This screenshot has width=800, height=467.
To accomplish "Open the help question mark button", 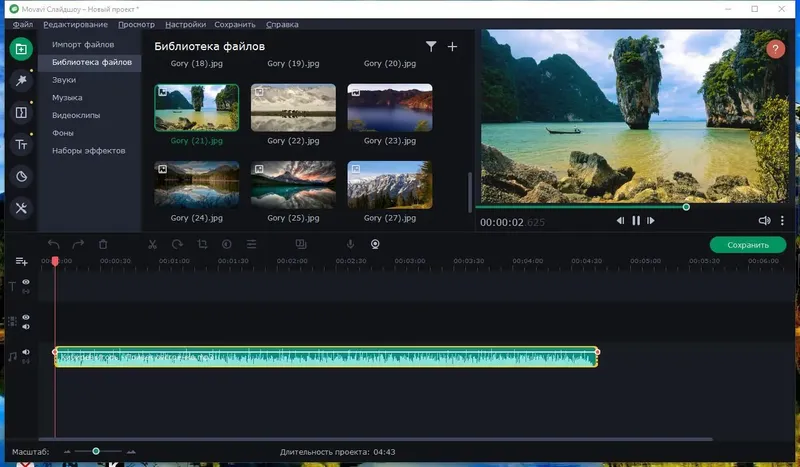I will 775,49.
